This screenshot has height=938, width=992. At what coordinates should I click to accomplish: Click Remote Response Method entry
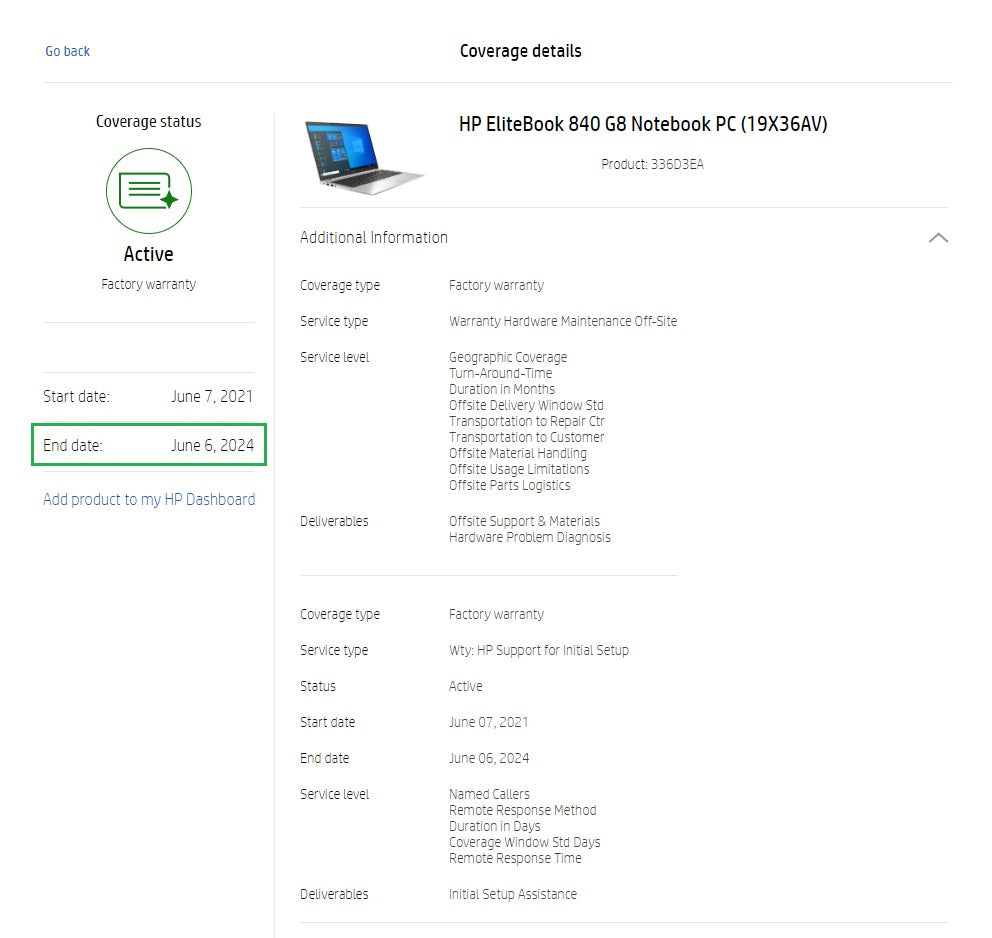[523, 810]
